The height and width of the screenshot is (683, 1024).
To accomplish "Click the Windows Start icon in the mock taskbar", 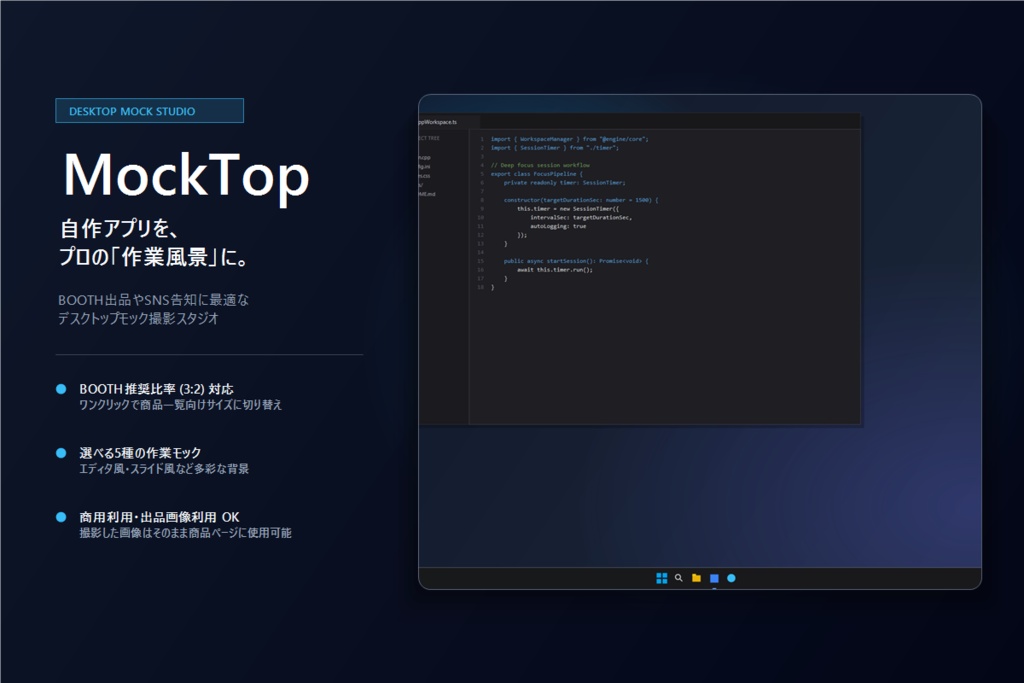I will pos(662,578).
